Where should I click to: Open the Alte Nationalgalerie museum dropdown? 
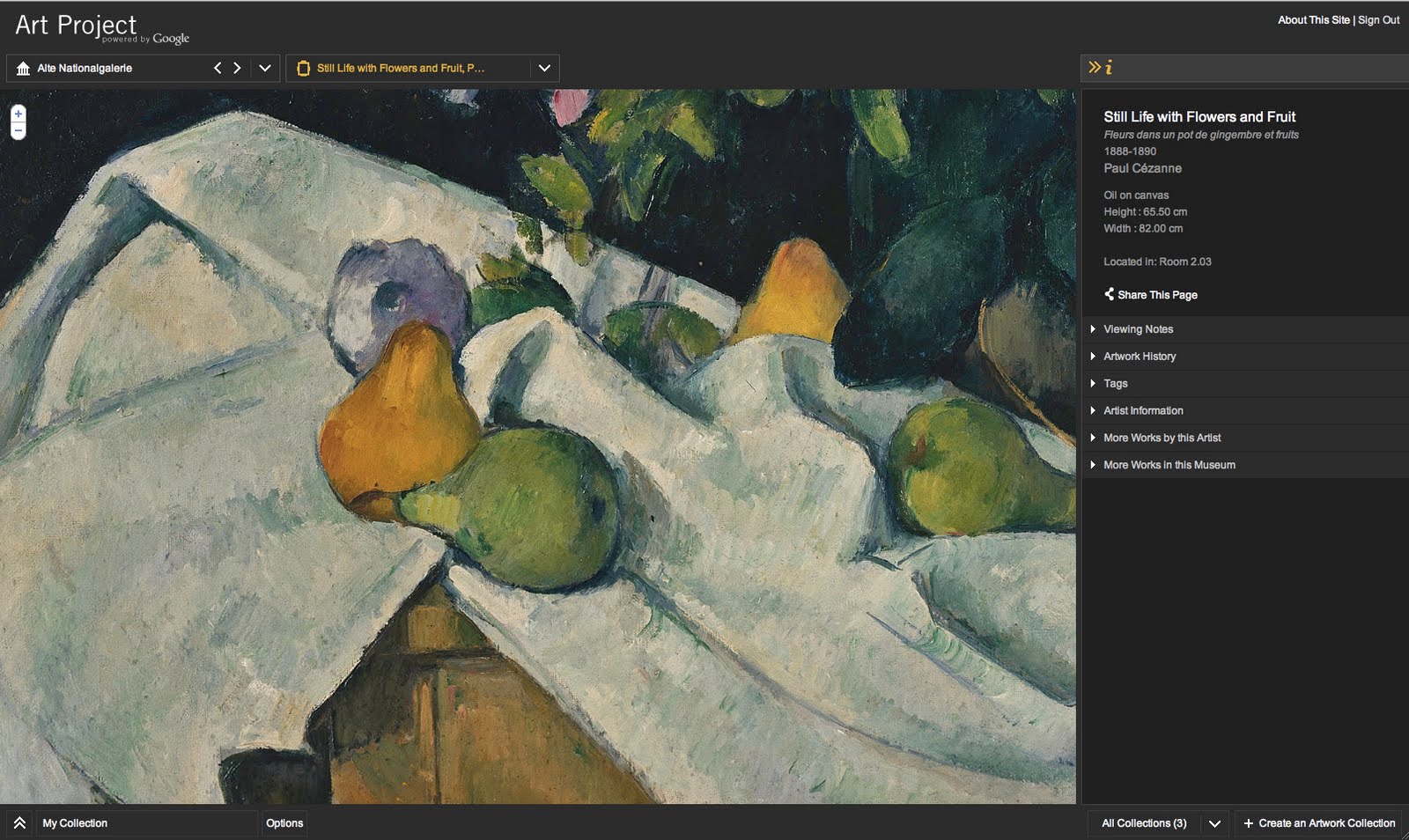pos(264,68)
